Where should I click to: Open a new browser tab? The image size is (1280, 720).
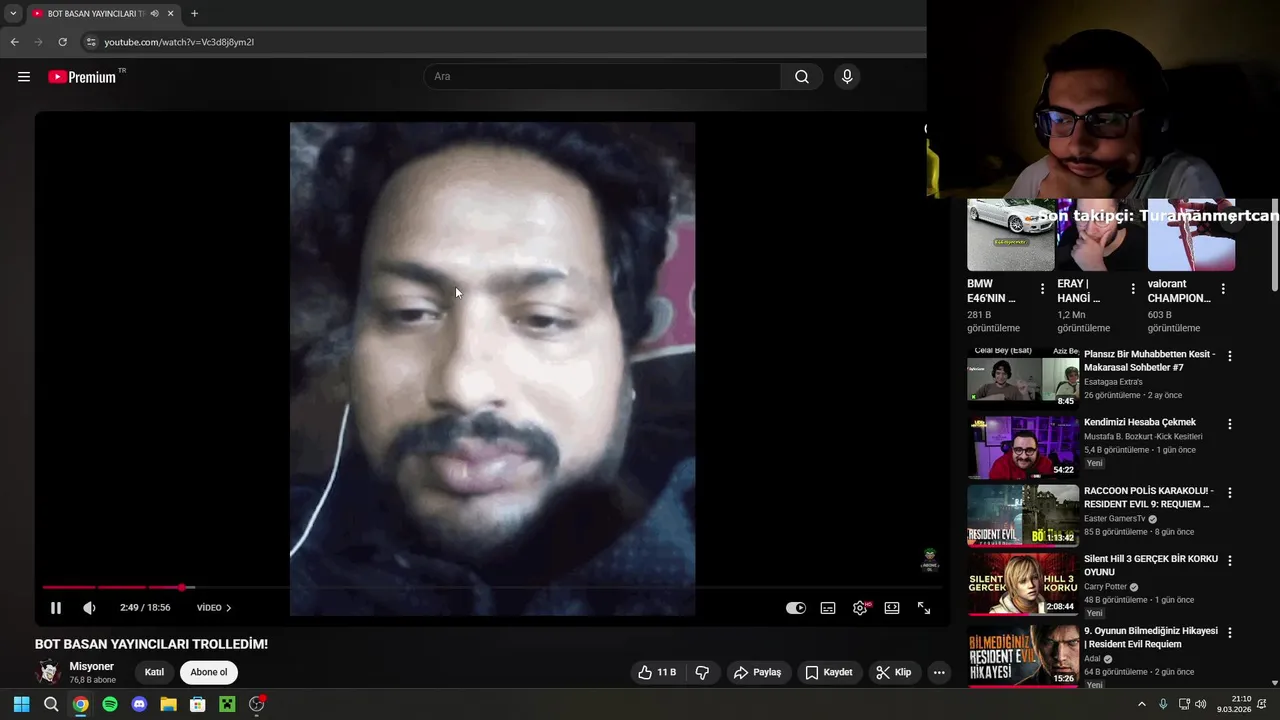click(194, 13)
